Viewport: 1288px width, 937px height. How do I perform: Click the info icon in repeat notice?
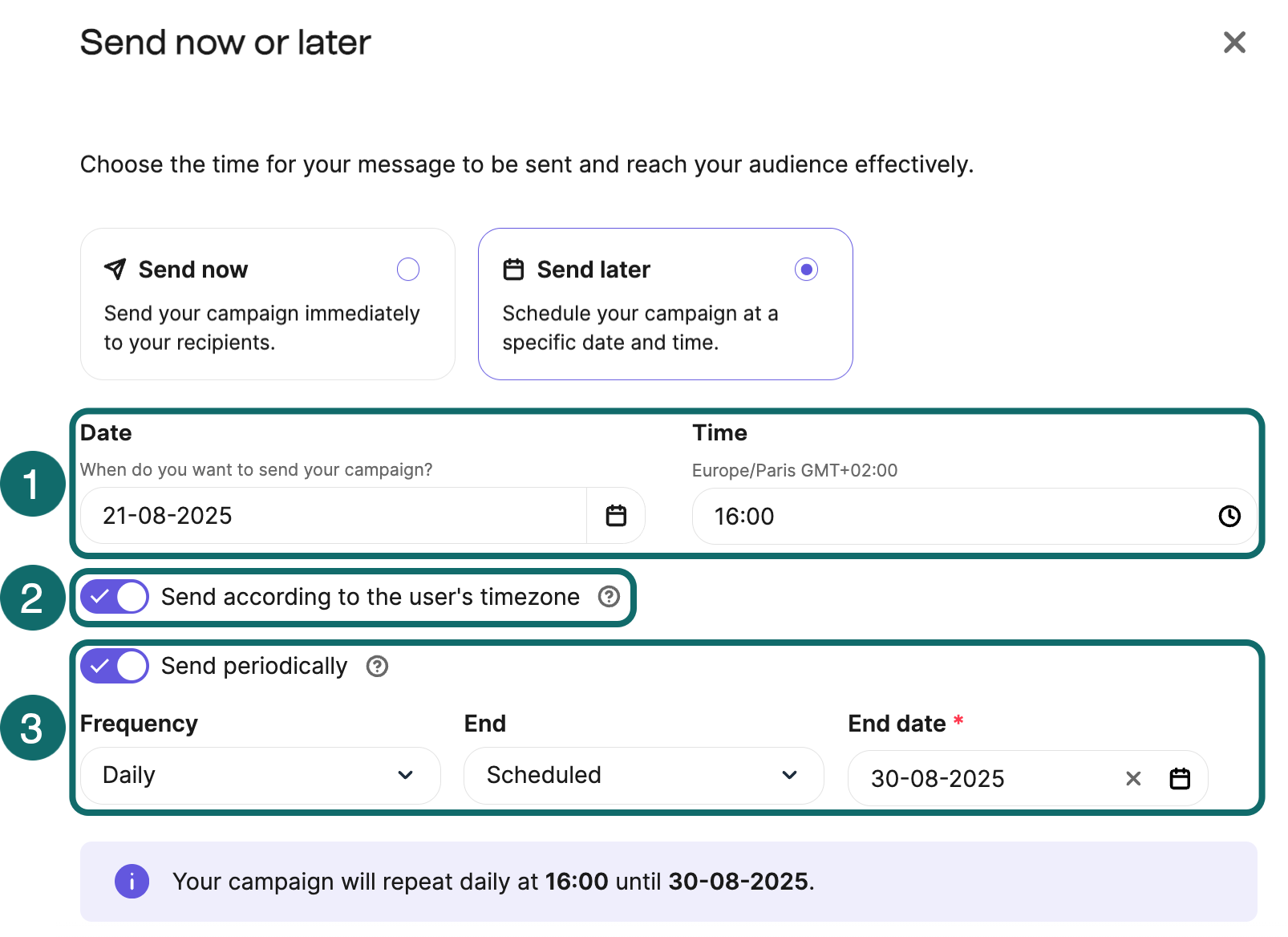click(x=132, y=882)
